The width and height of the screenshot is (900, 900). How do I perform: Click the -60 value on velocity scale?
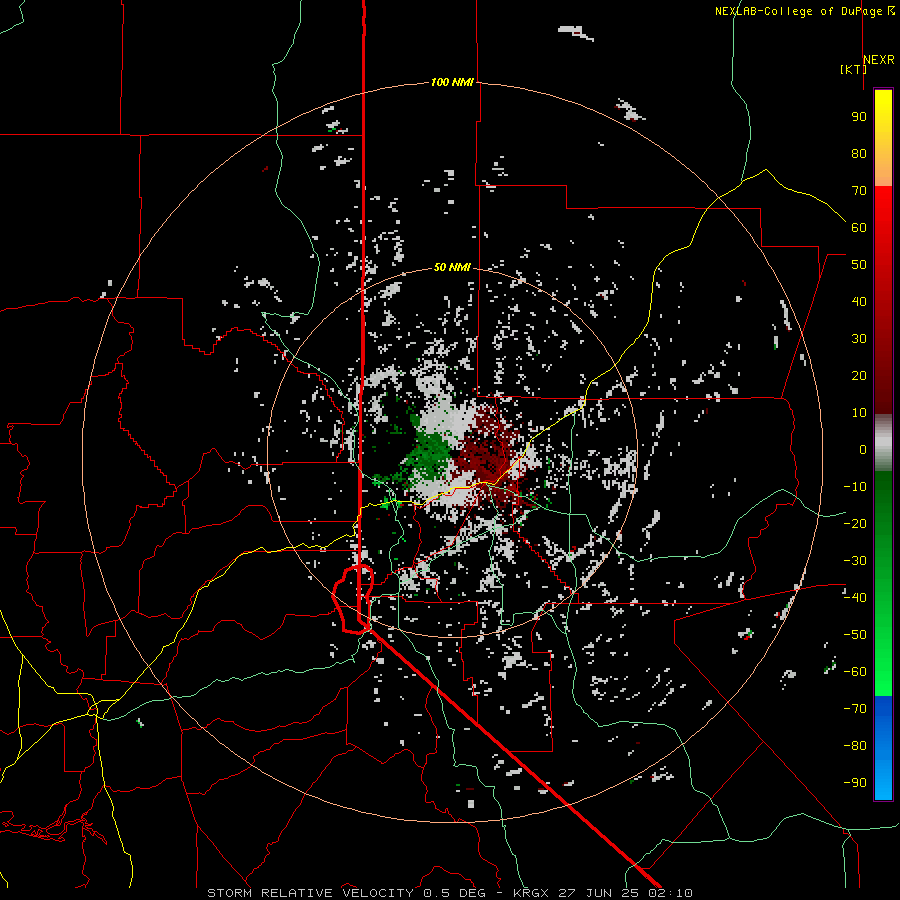[855, 672]
